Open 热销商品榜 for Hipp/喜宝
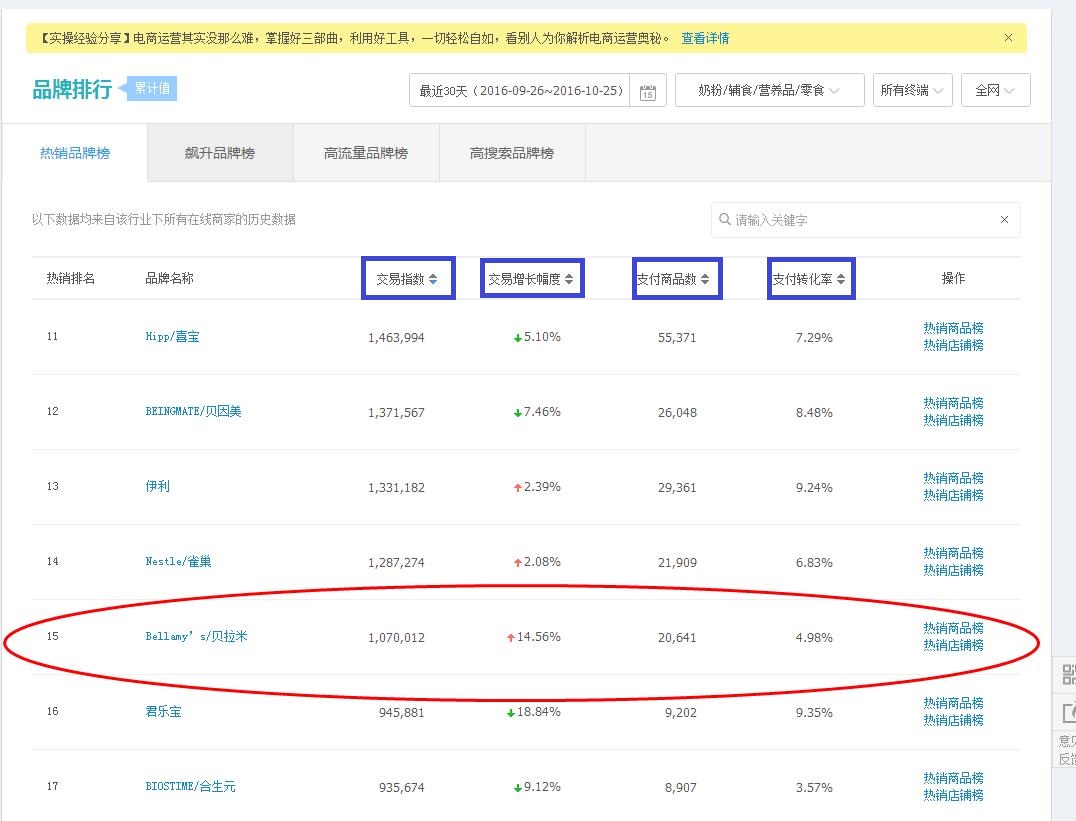The image size is (1076, 821). pyautogui.click(x=953, y=328)
